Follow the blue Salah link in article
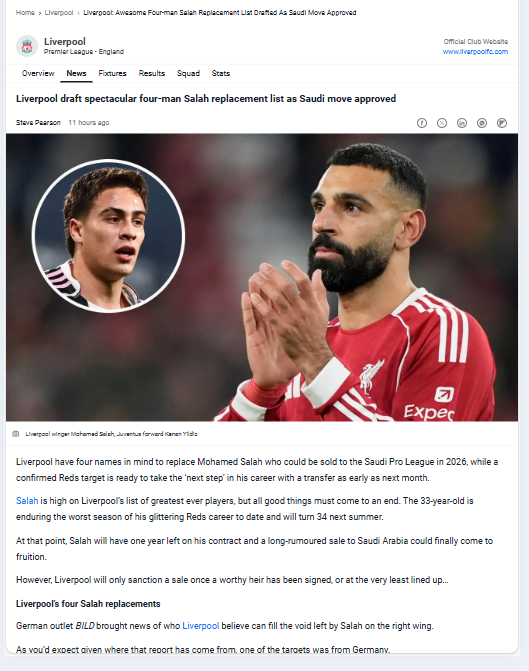Image resolution: width=529 pixels, height=671 pixels. point(27,501)
